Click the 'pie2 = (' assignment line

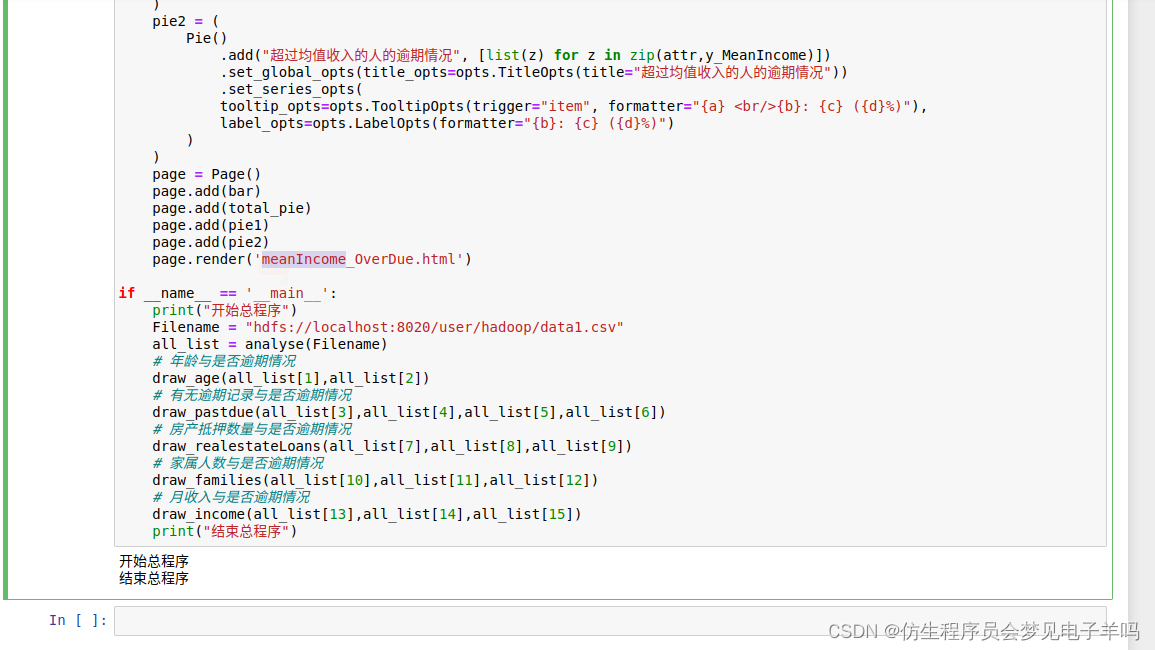(x=186, y=21)
